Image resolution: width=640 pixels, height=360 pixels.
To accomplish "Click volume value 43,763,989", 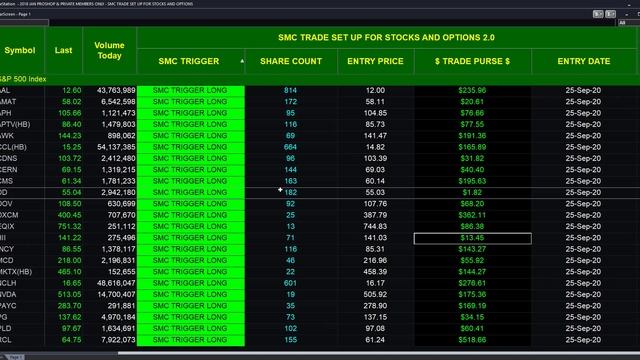I will (116, 90).
